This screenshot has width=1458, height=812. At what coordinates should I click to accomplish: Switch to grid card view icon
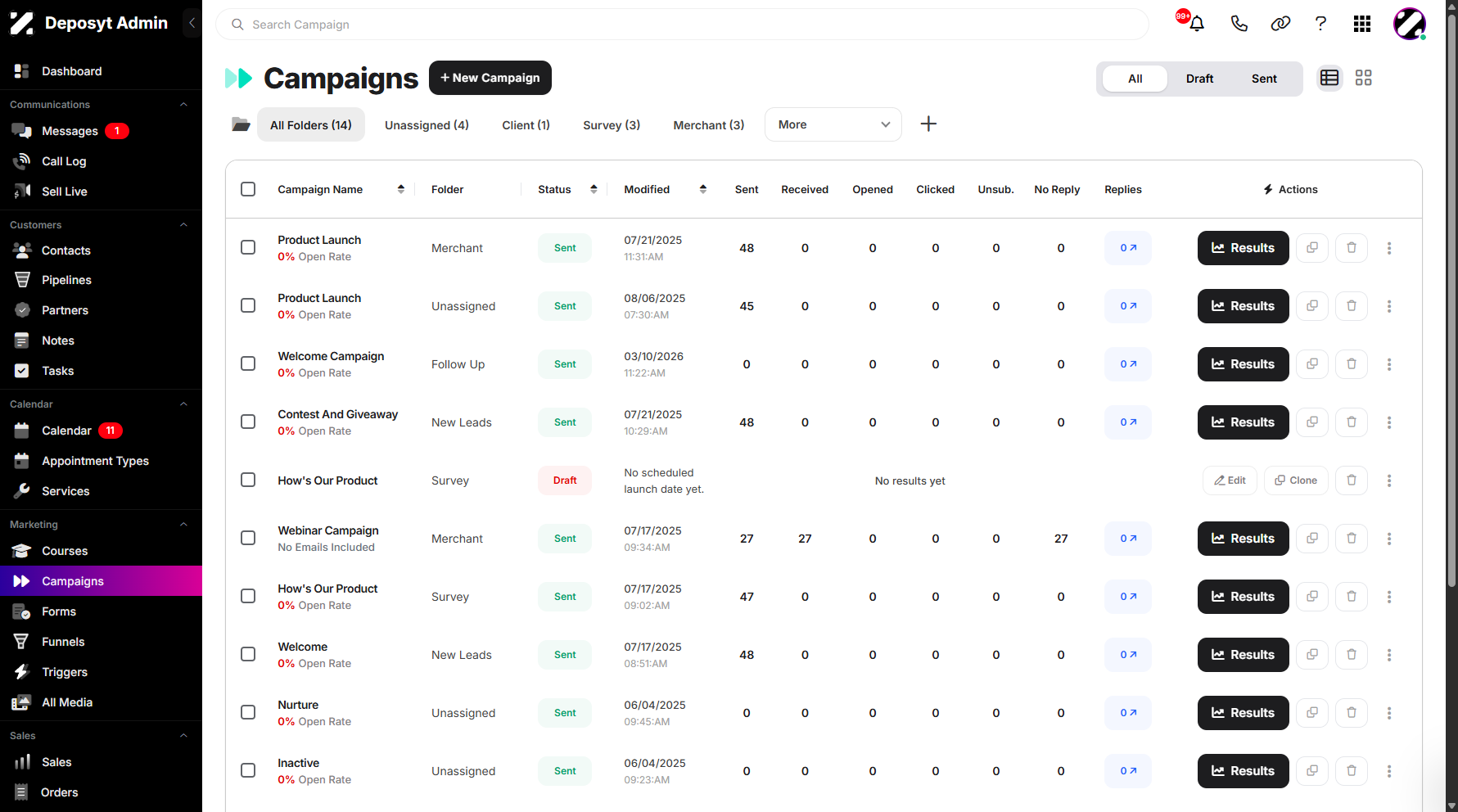click(x=1363, y=78)
